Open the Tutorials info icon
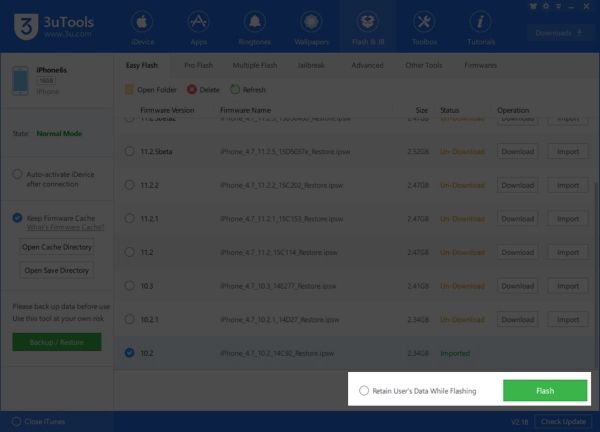Viewport: 600px width, 432px height. click(x=481, y=22)
